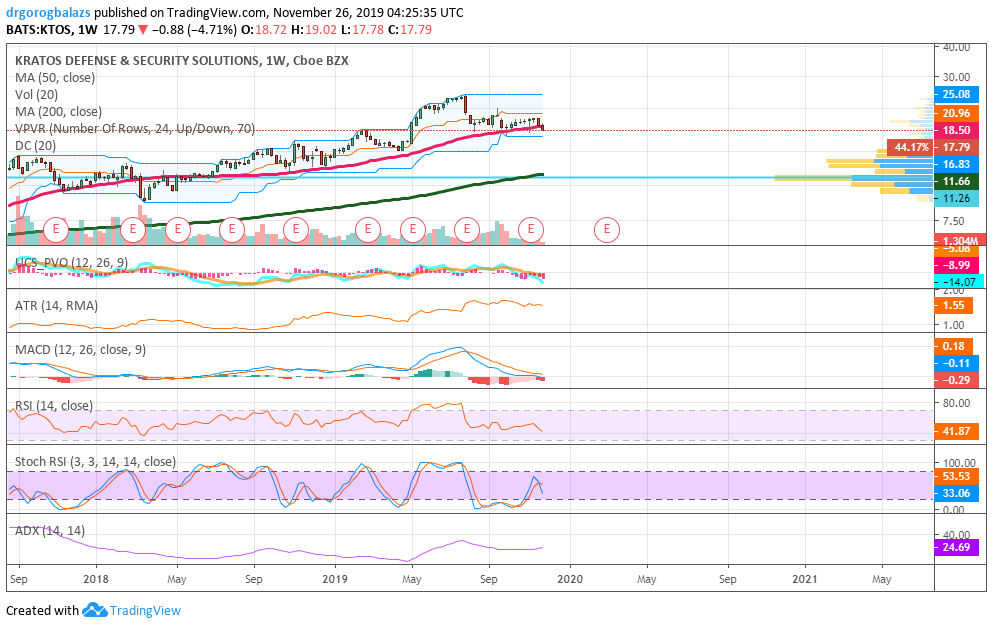Click the -14.07 cyan PVO value label
The width and height of the screenshot is (993, 628).
coord(959,282)
